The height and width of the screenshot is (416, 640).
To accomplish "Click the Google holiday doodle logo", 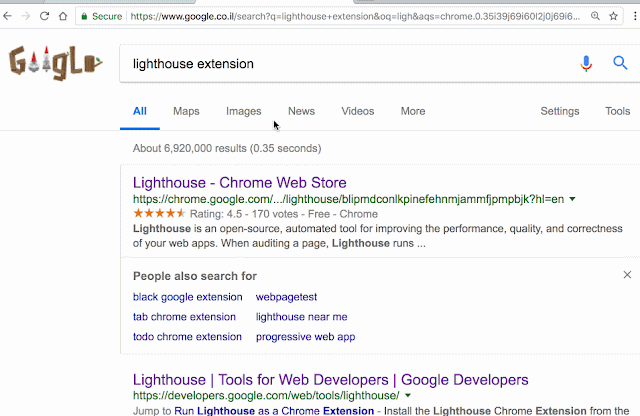I will (x=55, y=63).
